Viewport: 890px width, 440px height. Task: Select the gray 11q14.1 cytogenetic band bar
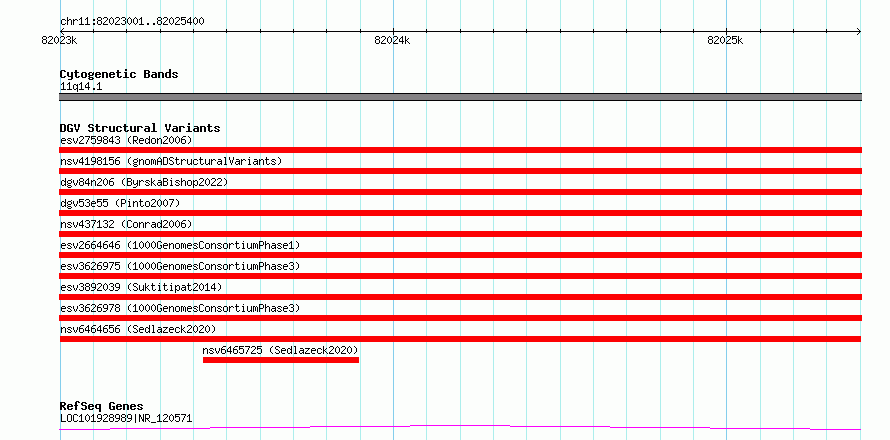point(460,97)
